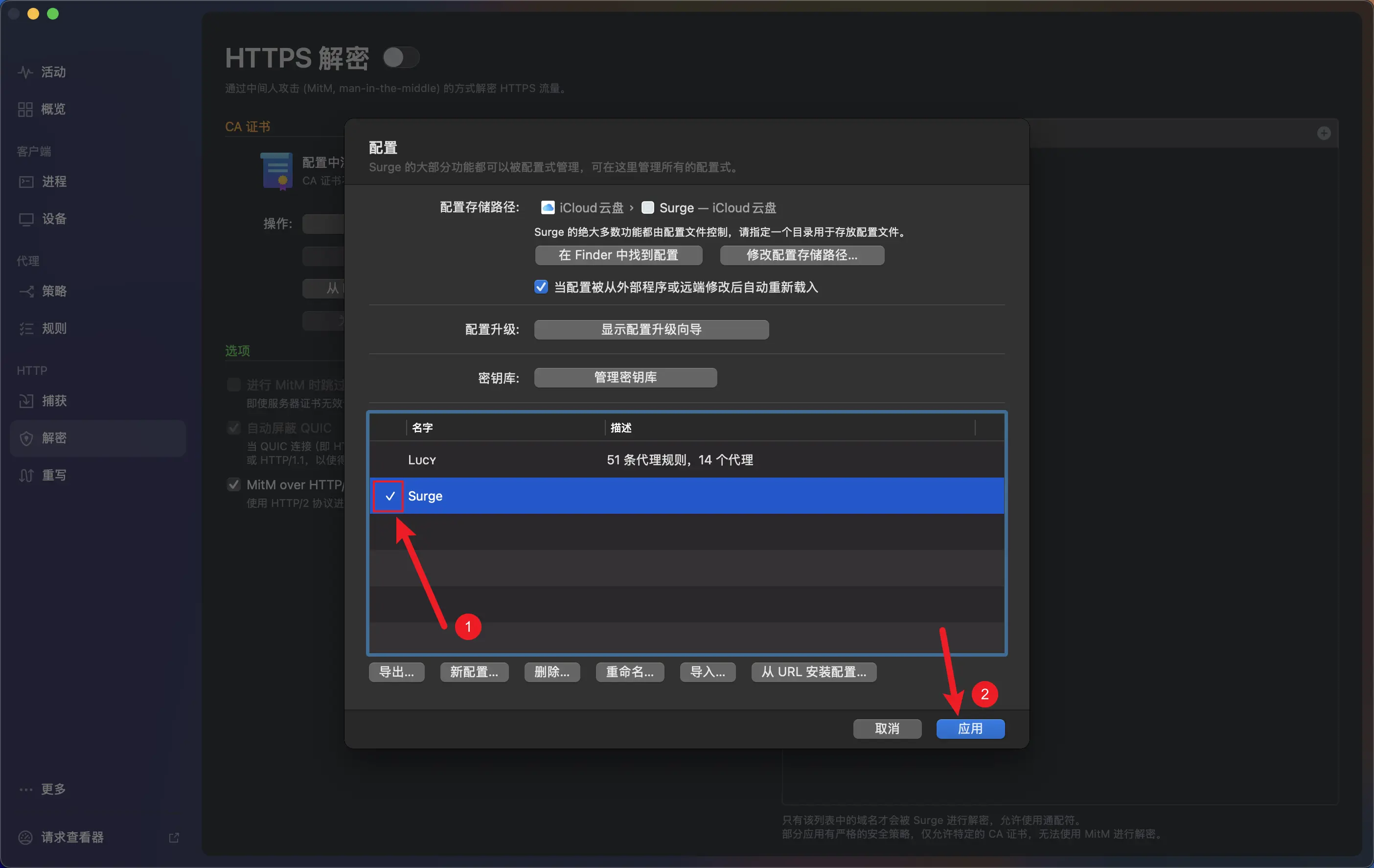
Task: Click 从 URL 安装配置 button
Action: (813, 672)
